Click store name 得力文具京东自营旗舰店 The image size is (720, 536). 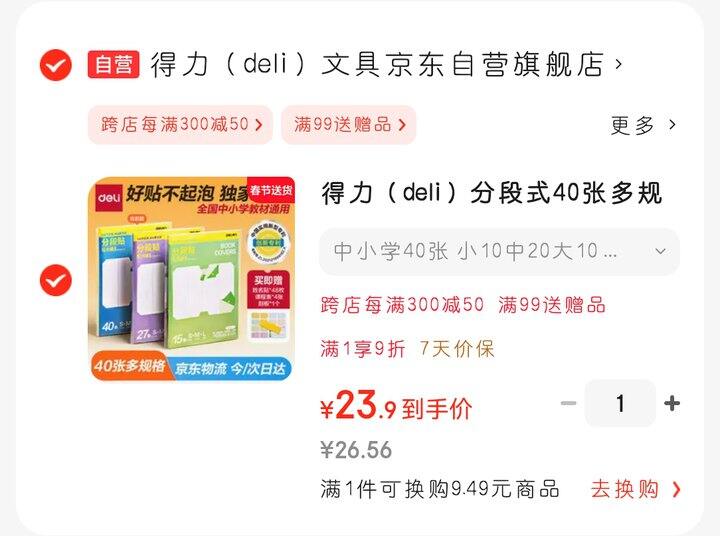pyautogui.click(x=377, y=64)
